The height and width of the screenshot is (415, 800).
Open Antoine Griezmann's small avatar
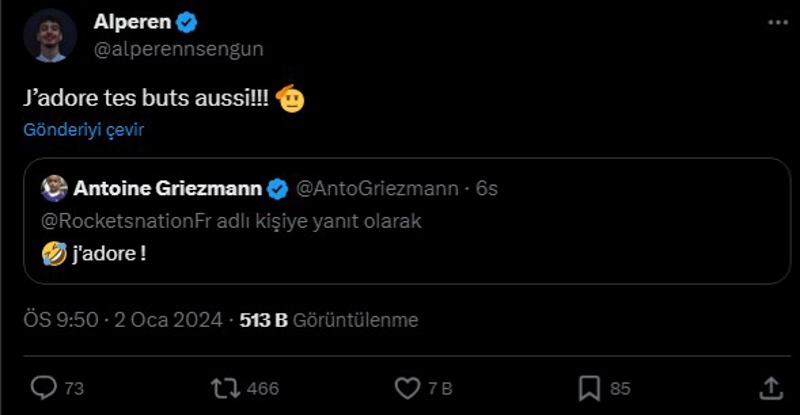tap(54, 188)
